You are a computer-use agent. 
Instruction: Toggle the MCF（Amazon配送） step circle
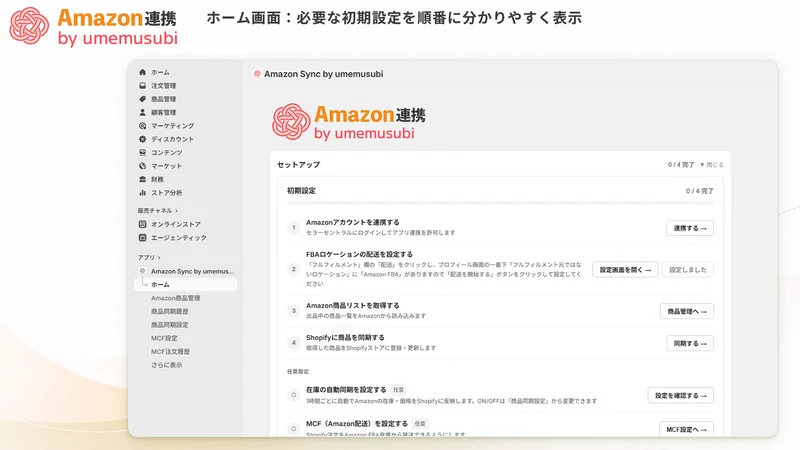tap(293, 428)
